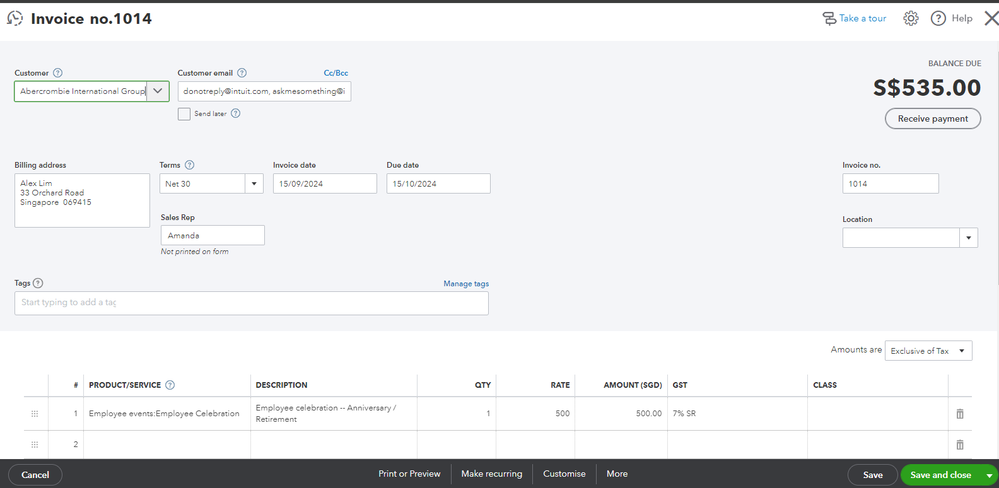Click the Cancel button
999x488 pixels.
pyautogui.click(x=35, y=475)
